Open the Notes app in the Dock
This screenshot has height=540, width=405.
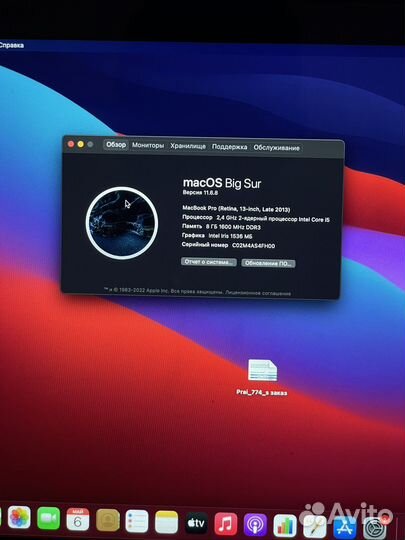(166, 522)
